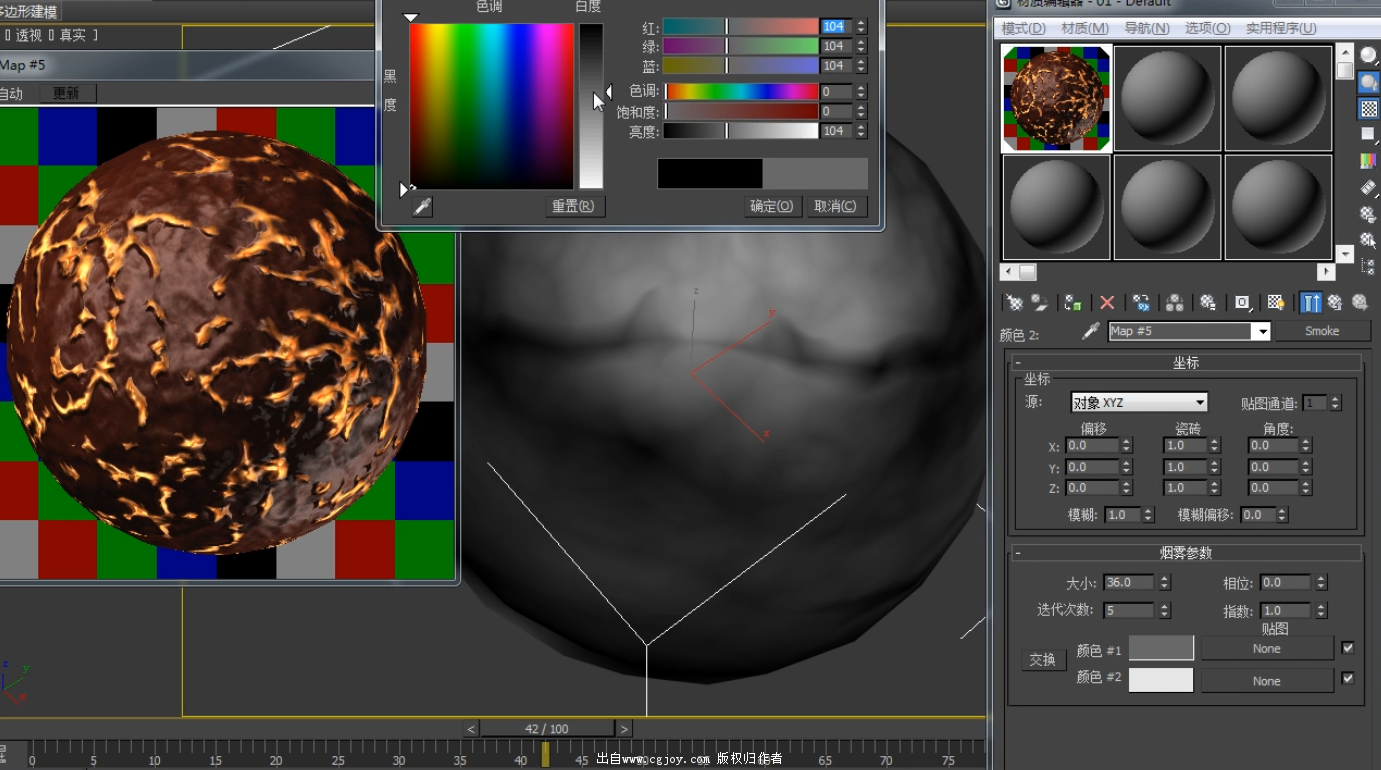Click the 迭代次数 spinner arrows
Viewport: 1381px width, 770px height.
pyautogui.click(x=1165, y=610)
